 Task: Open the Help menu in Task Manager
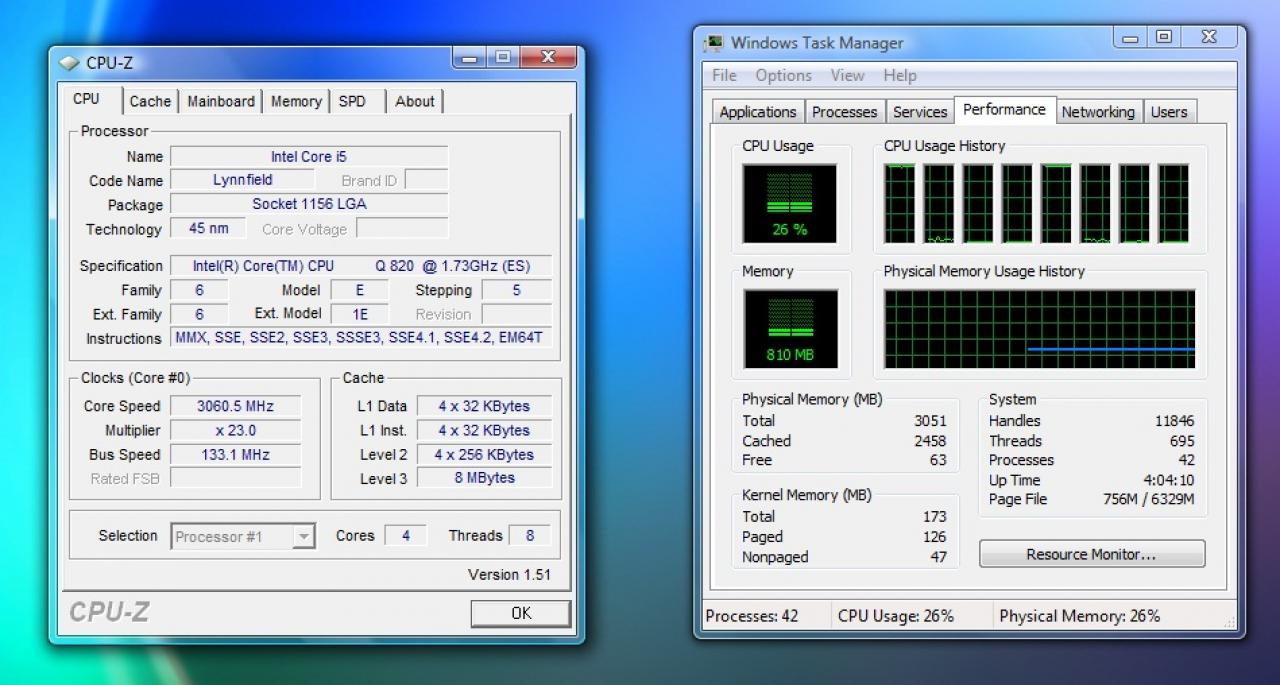coord(899,75)
